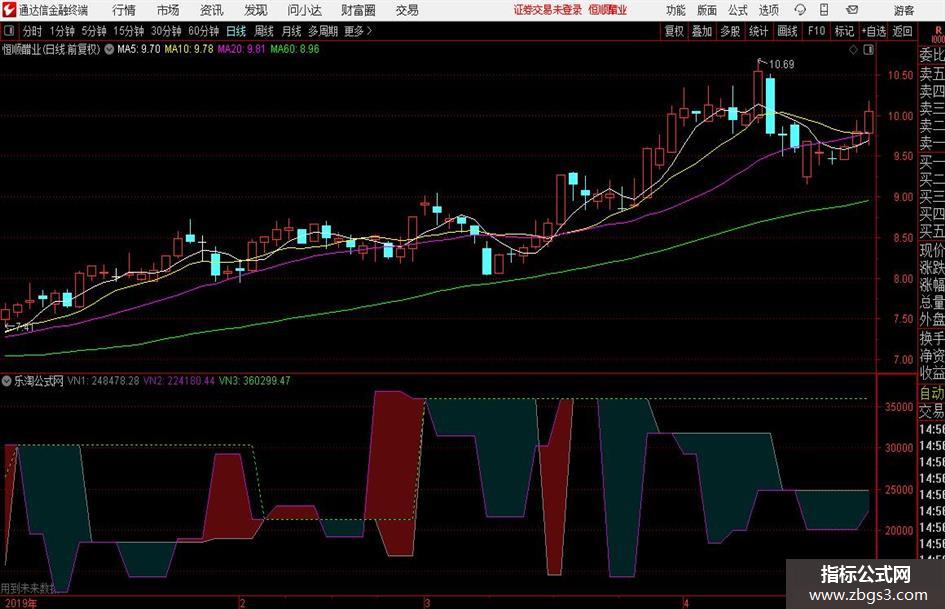Open the 多周期 multi-period view
This screenshot has height=609, width=945.
click(323, 31)
